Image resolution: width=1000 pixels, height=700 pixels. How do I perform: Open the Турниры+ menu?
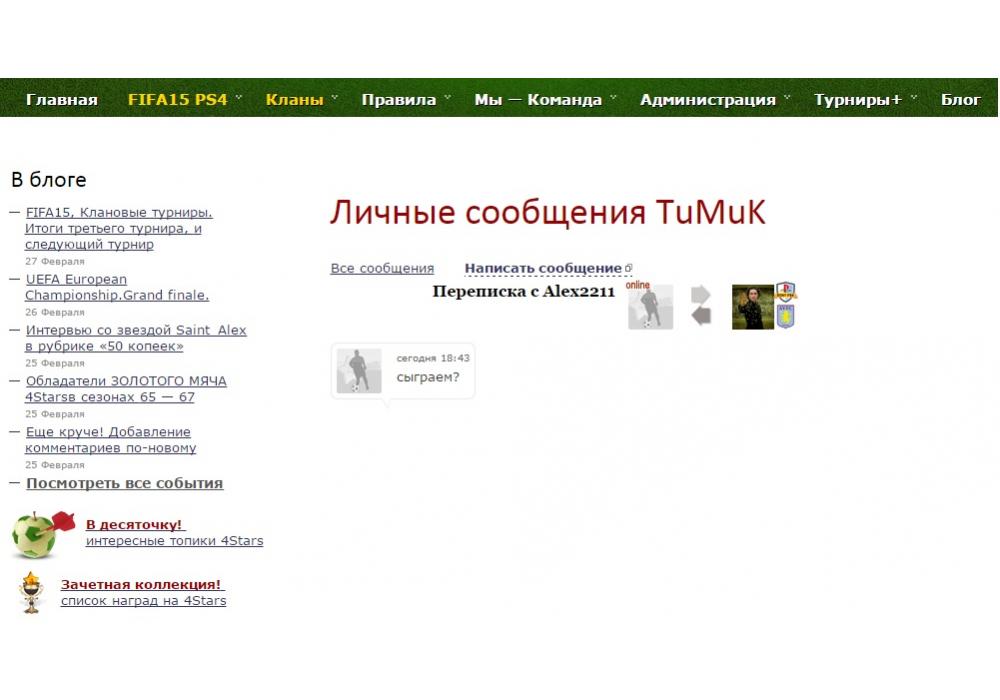pyautogui.click(x=858, y=99)
